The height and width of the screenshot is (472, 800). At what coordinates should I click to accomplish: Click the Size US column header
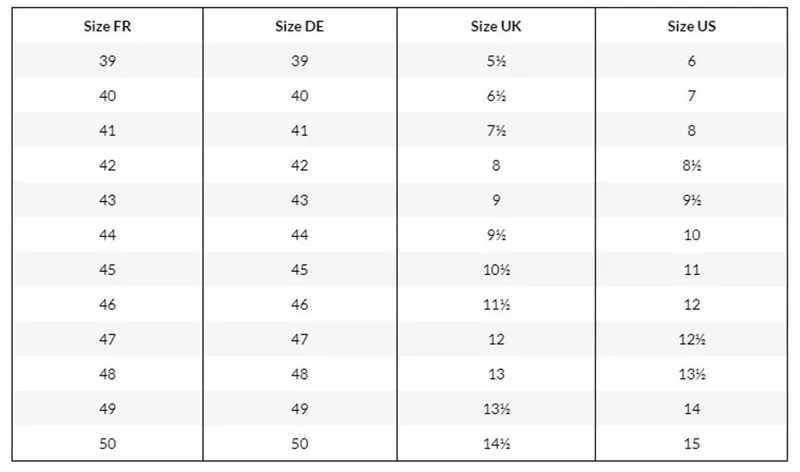[691, 27]
